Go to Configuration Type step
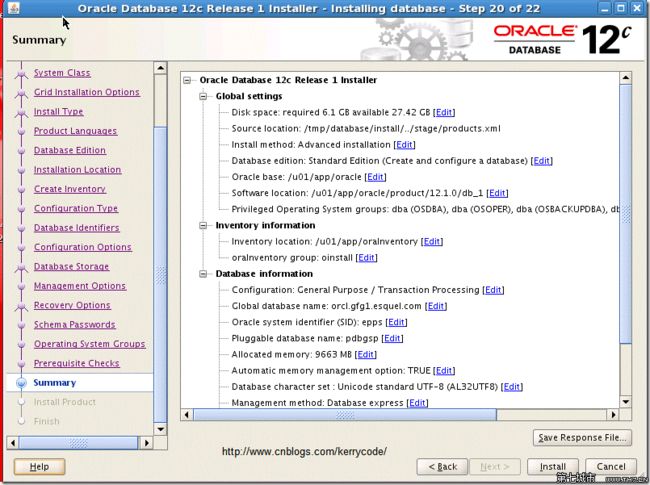The height and width of the screenshot is (485, 650). [x=76, y=209]
